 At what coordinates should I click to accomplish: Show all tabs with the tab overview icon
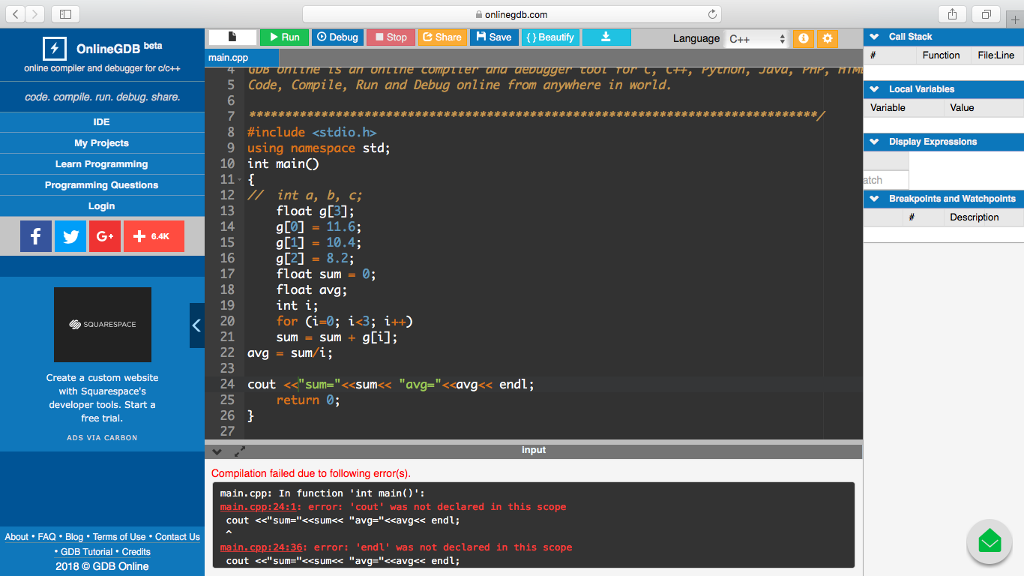(986, 14)
